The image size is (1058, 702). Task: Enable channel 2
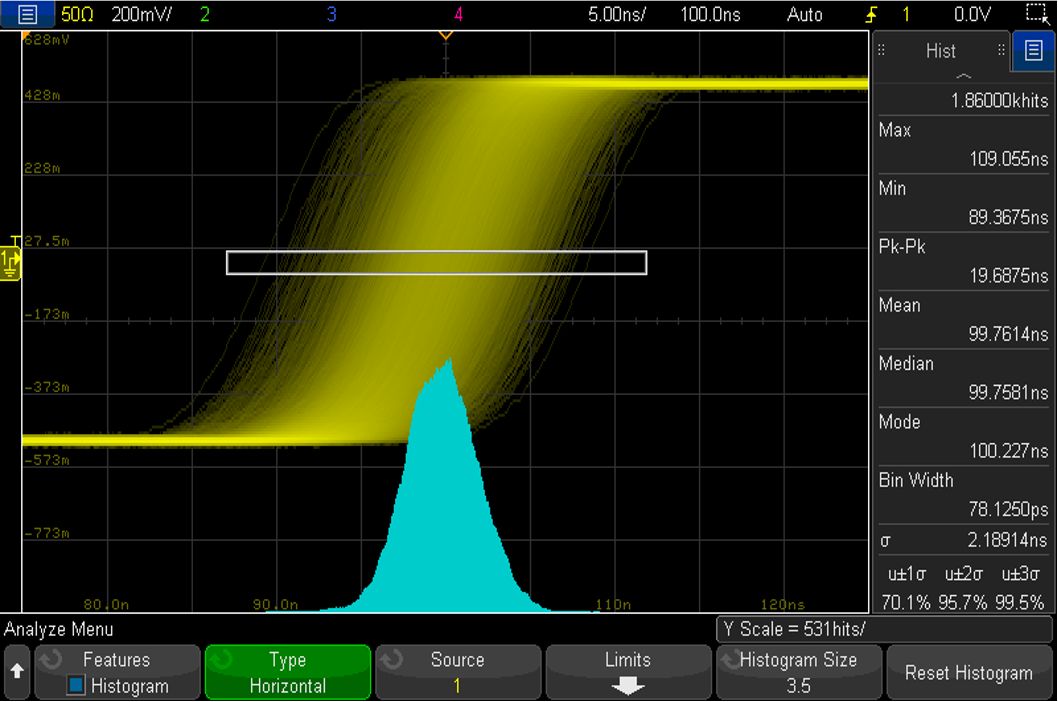[x=202, y=14]
